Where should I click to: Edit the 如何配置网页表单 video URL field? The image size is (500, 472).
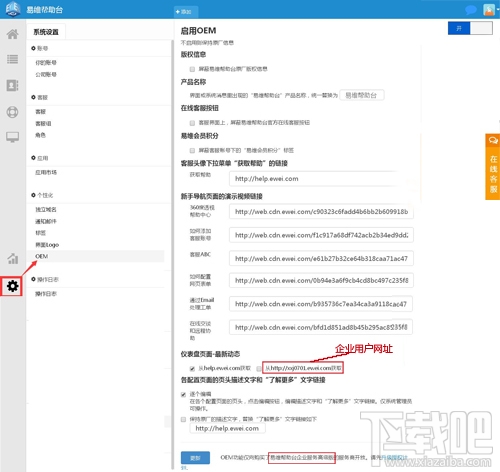[x=321, y=281]
